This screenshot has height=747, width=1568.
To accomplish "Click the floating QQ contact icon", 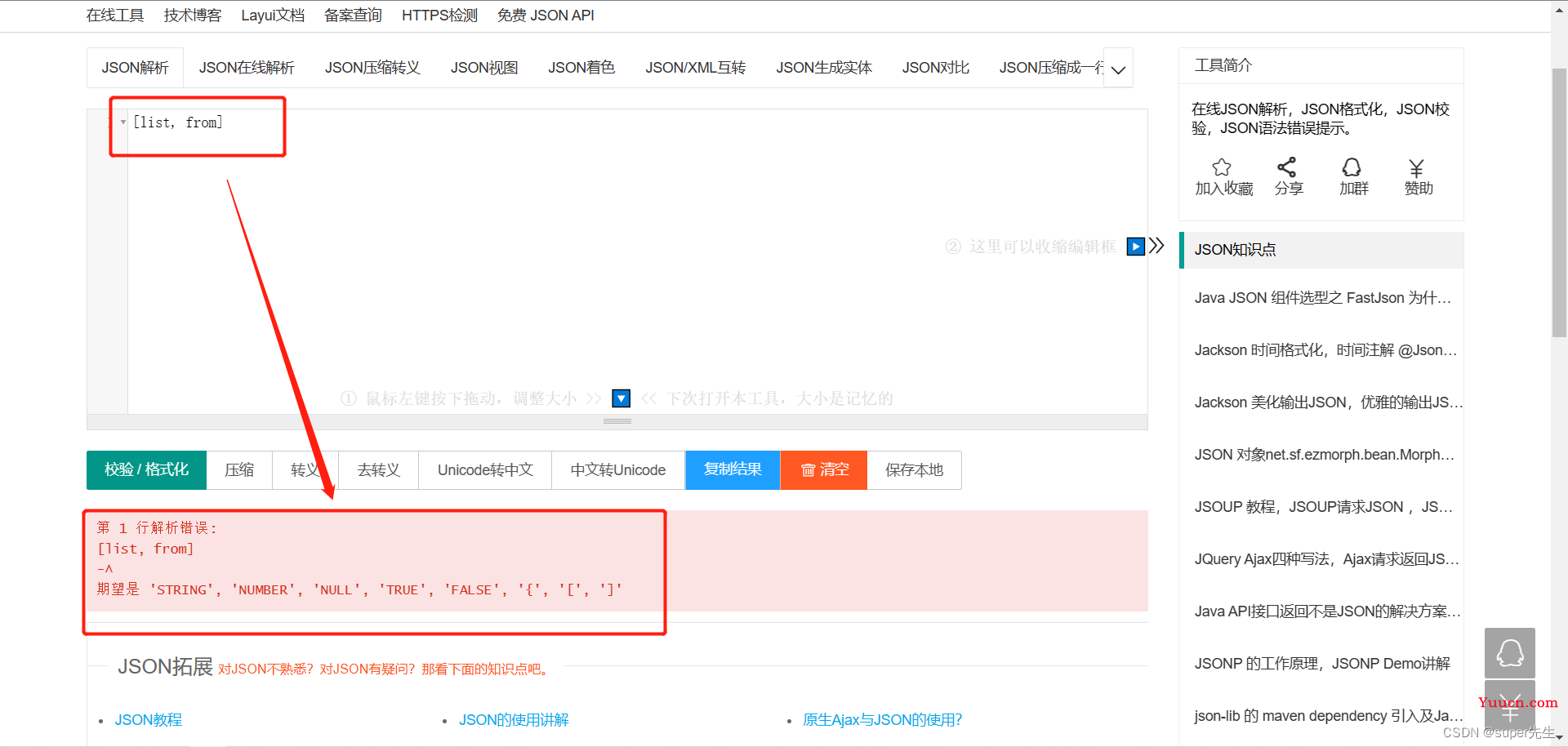I will pos(1510,652).
